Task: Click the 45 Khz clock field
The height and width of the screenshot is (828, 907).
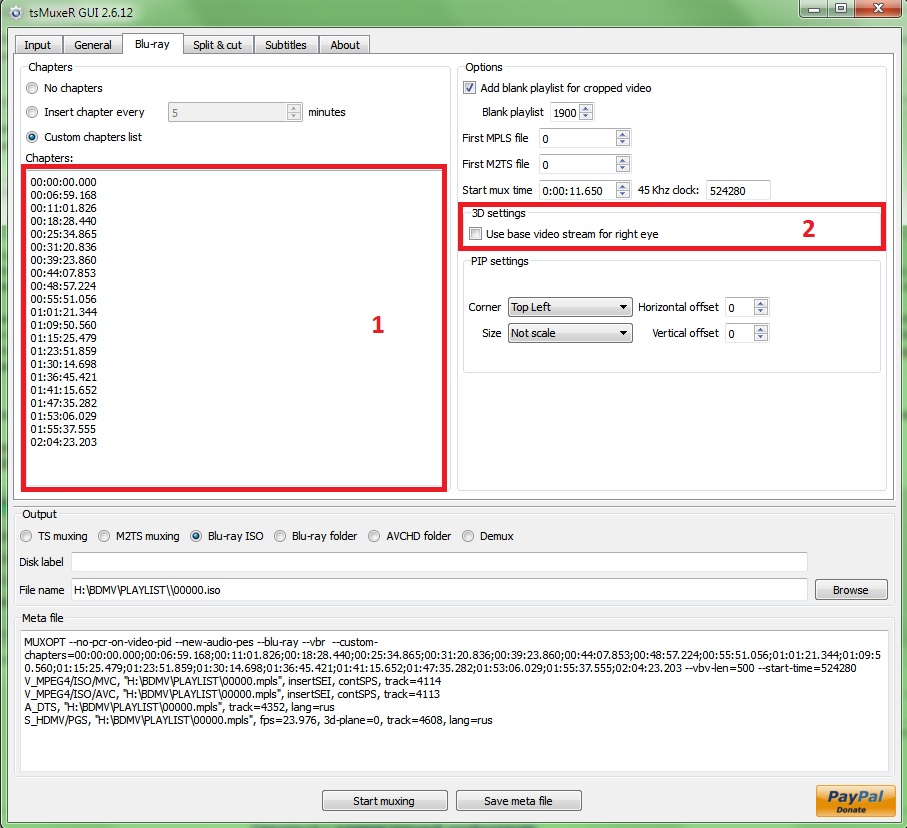Action: 738,190
